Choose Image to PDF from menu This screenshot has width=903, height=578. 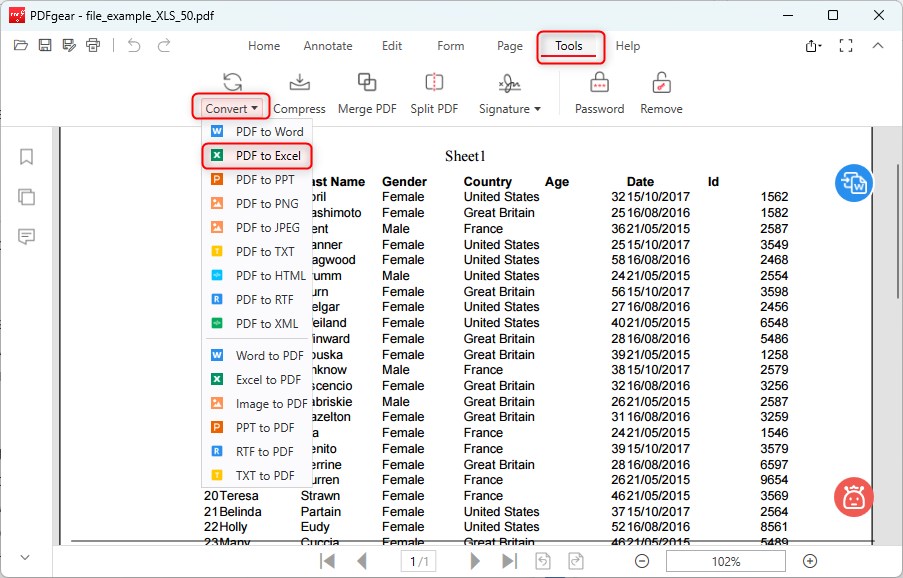257,404
